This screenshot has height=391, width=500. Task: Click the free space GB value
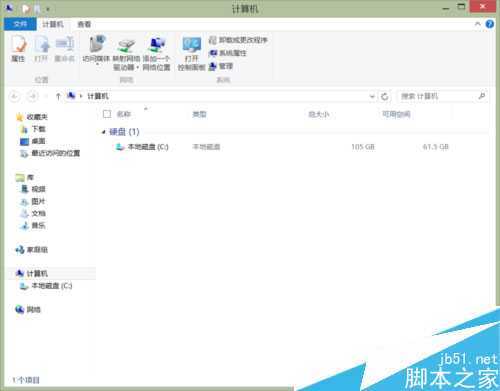(436, 147)
